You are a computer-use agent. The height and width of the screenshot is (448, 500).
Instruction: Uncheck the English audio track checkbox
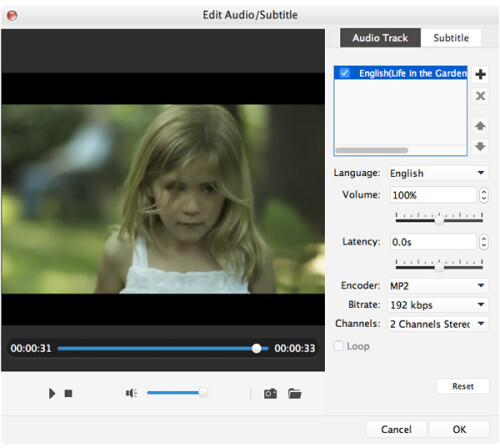(345, 73)
